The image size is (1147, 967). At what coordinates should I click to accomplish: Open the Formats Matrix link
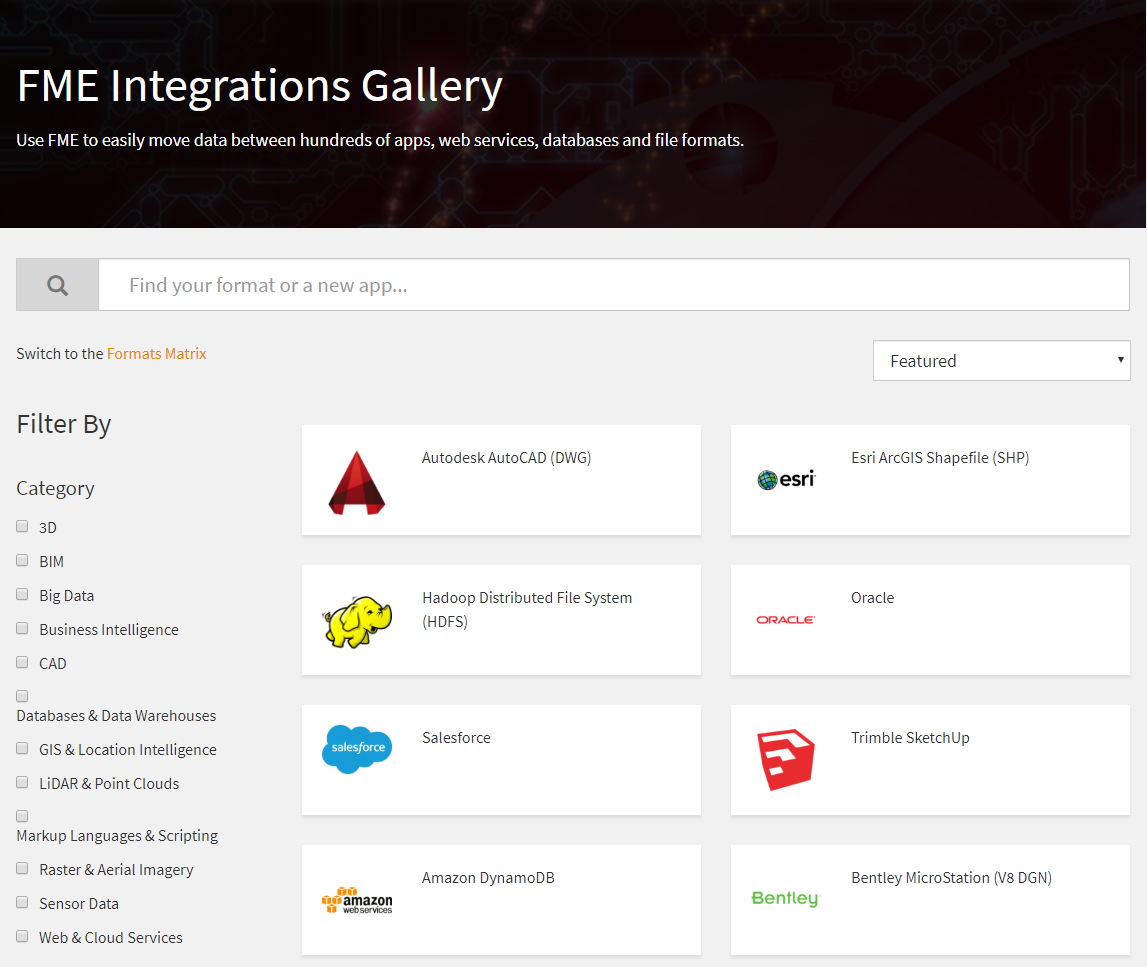(157, 354)
